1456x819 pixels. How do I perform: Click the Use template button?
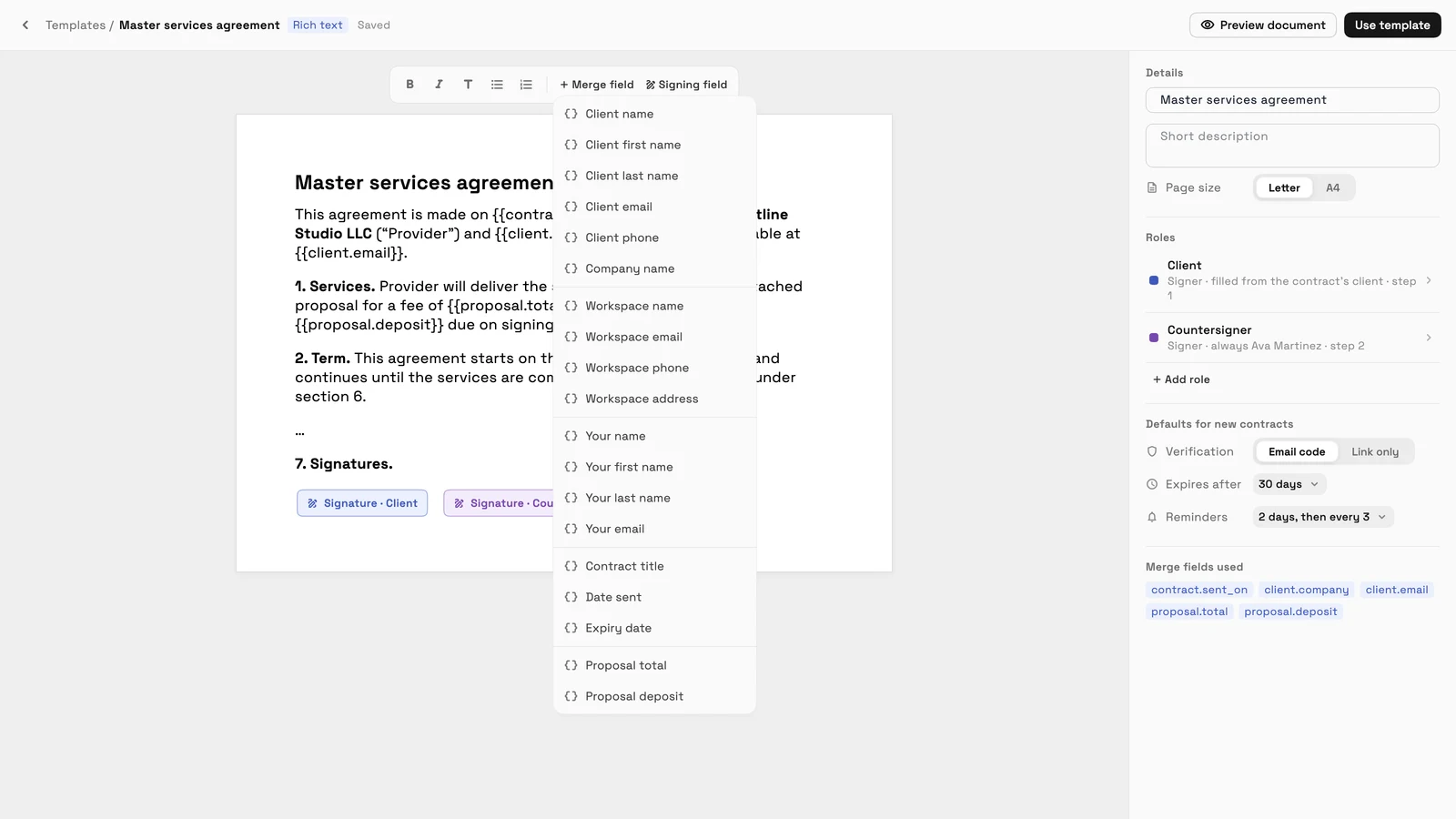coord(1392,25)
